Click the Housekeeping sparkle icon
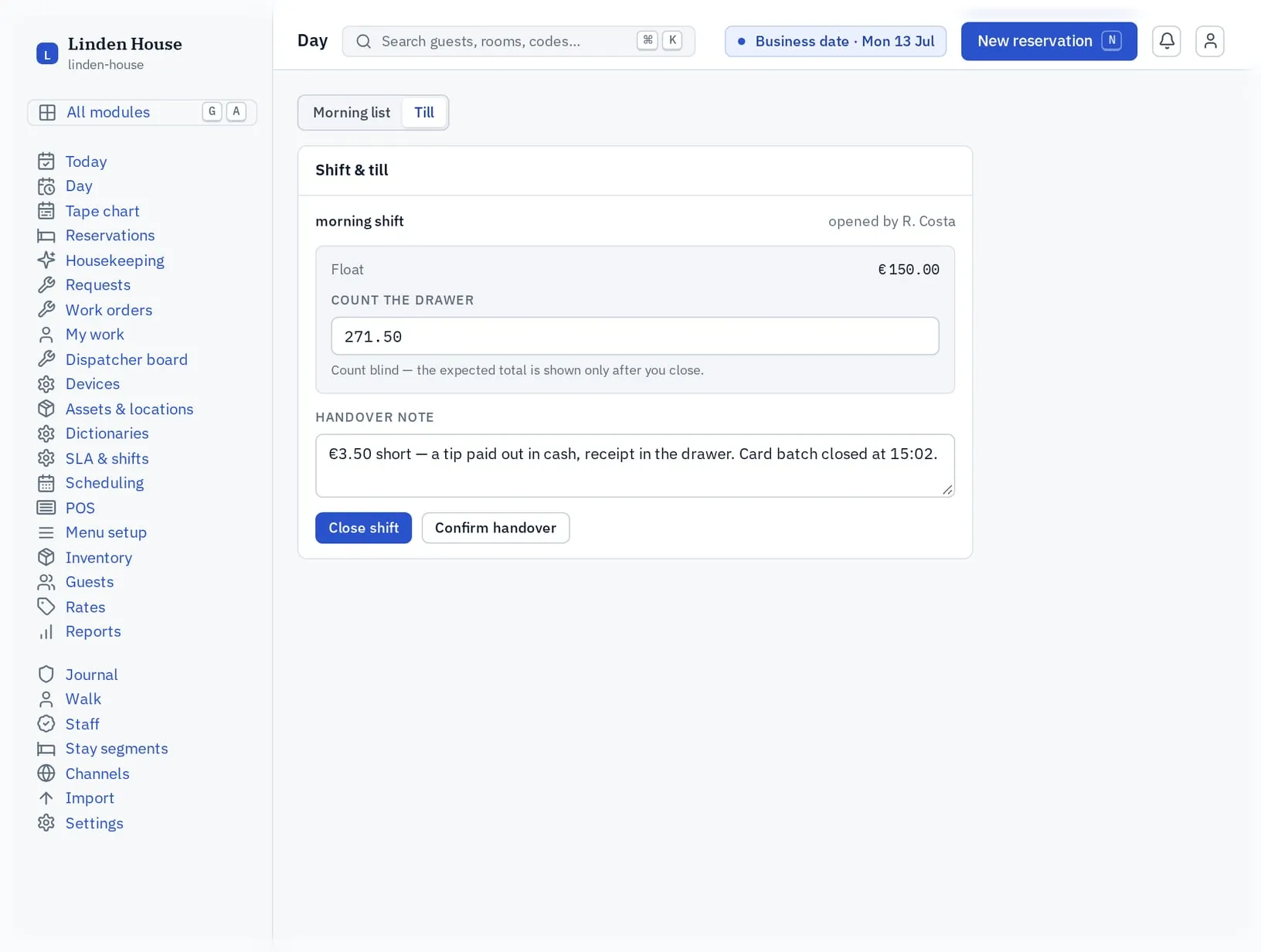The image size is (1261, 952). pyautogui.click(x=46, y=260)
